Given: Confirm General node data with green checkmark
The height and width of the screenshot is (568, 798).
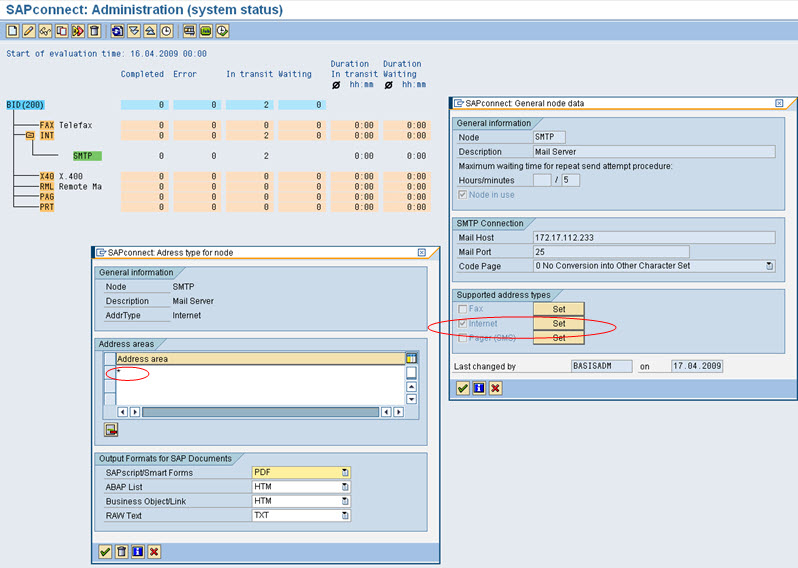Looking at the screenshot, I should click(463, 388).
